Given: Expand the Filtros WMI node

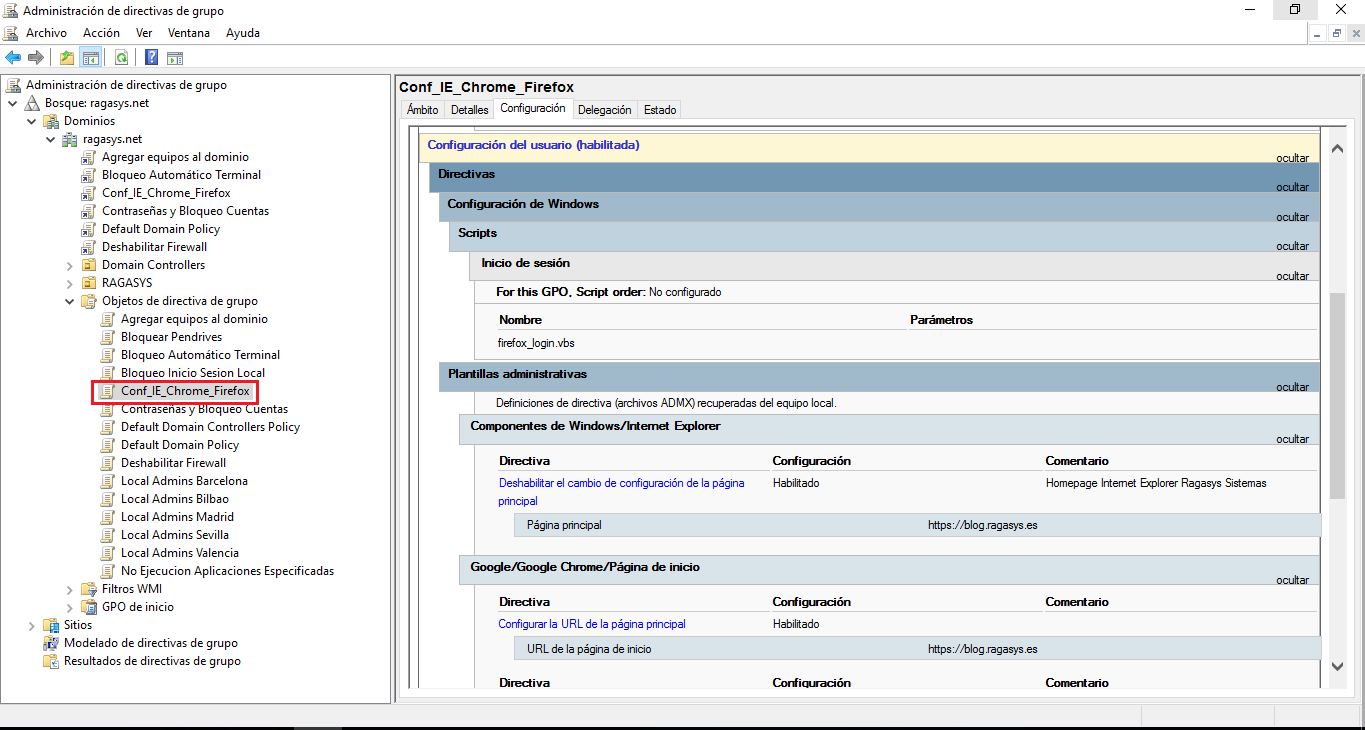Looking at the screenshot, I should tap(69, 588).
